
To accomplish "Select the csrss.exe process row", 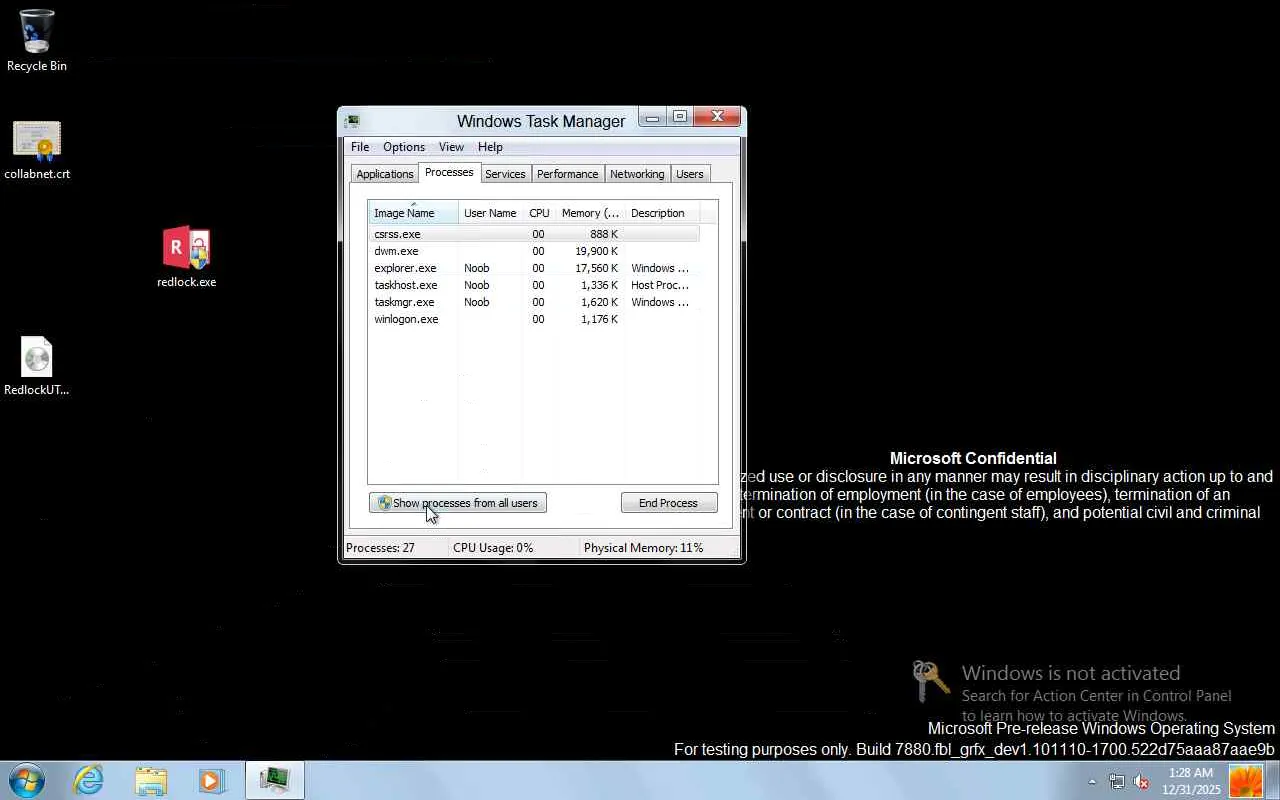I will click(534, 234).
